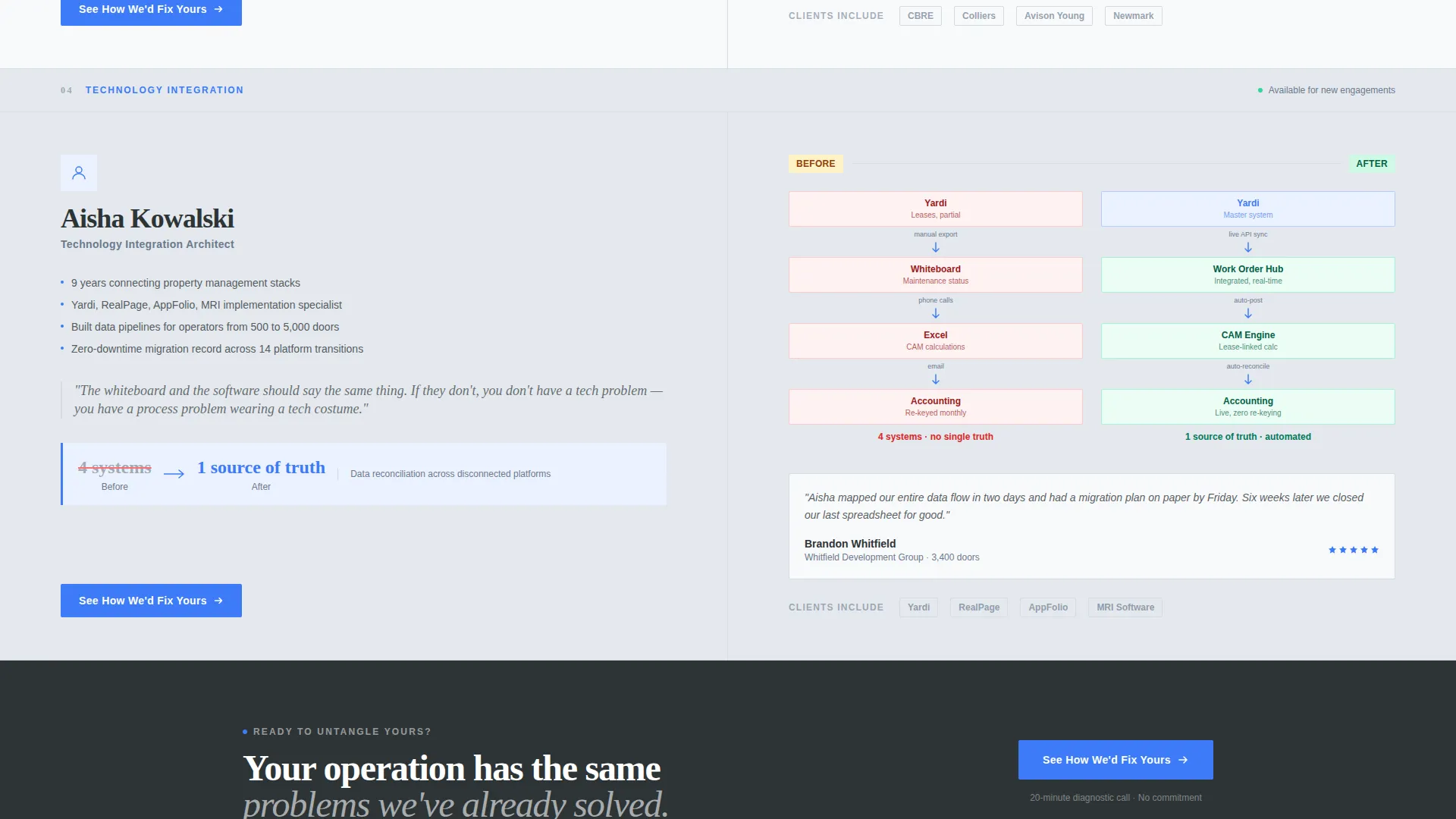1456x819 pixels.
Task: Click the 'Yardi, RealPage, AppFolio, MRI implementation' bullet
Action: click(x=206, y=305)
